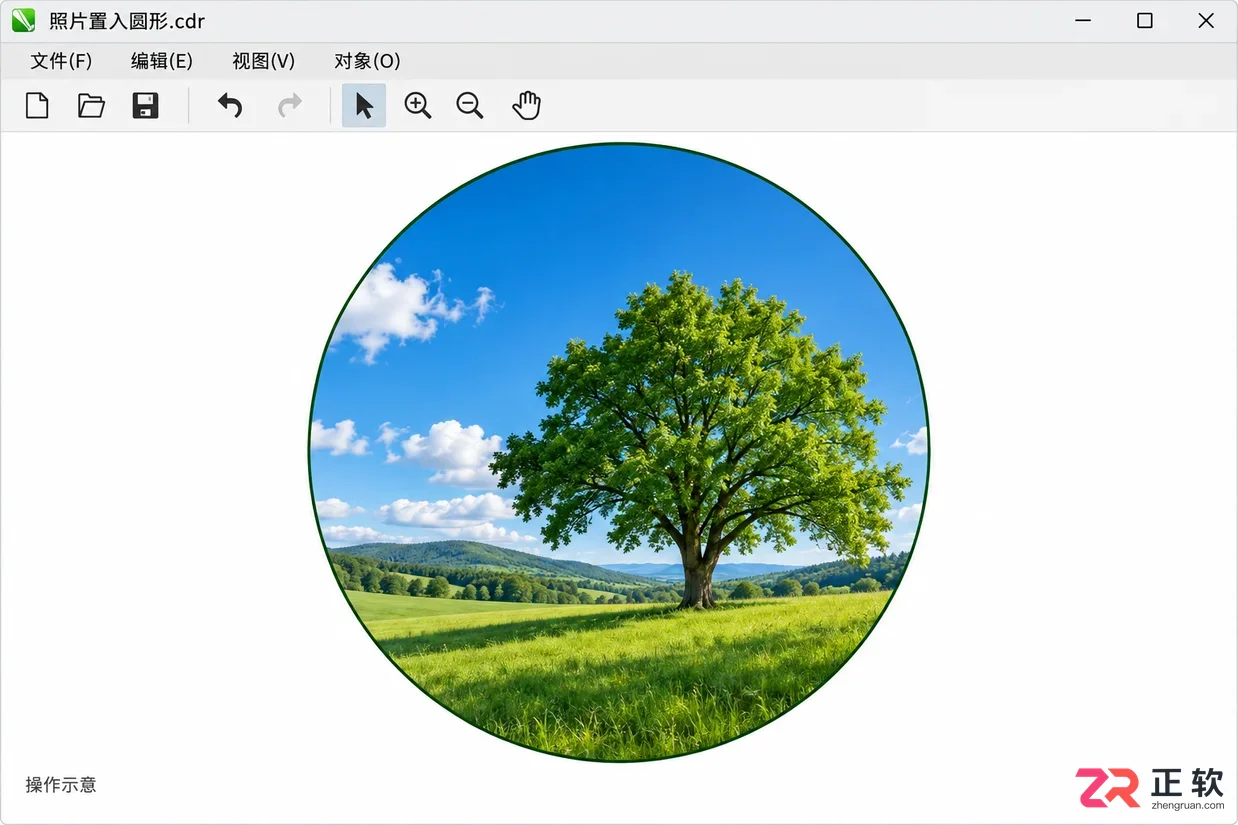The image size is (1238, 825).
Task: Click the 照片置入圆形.cdr window title
Action: click(127, 21)
